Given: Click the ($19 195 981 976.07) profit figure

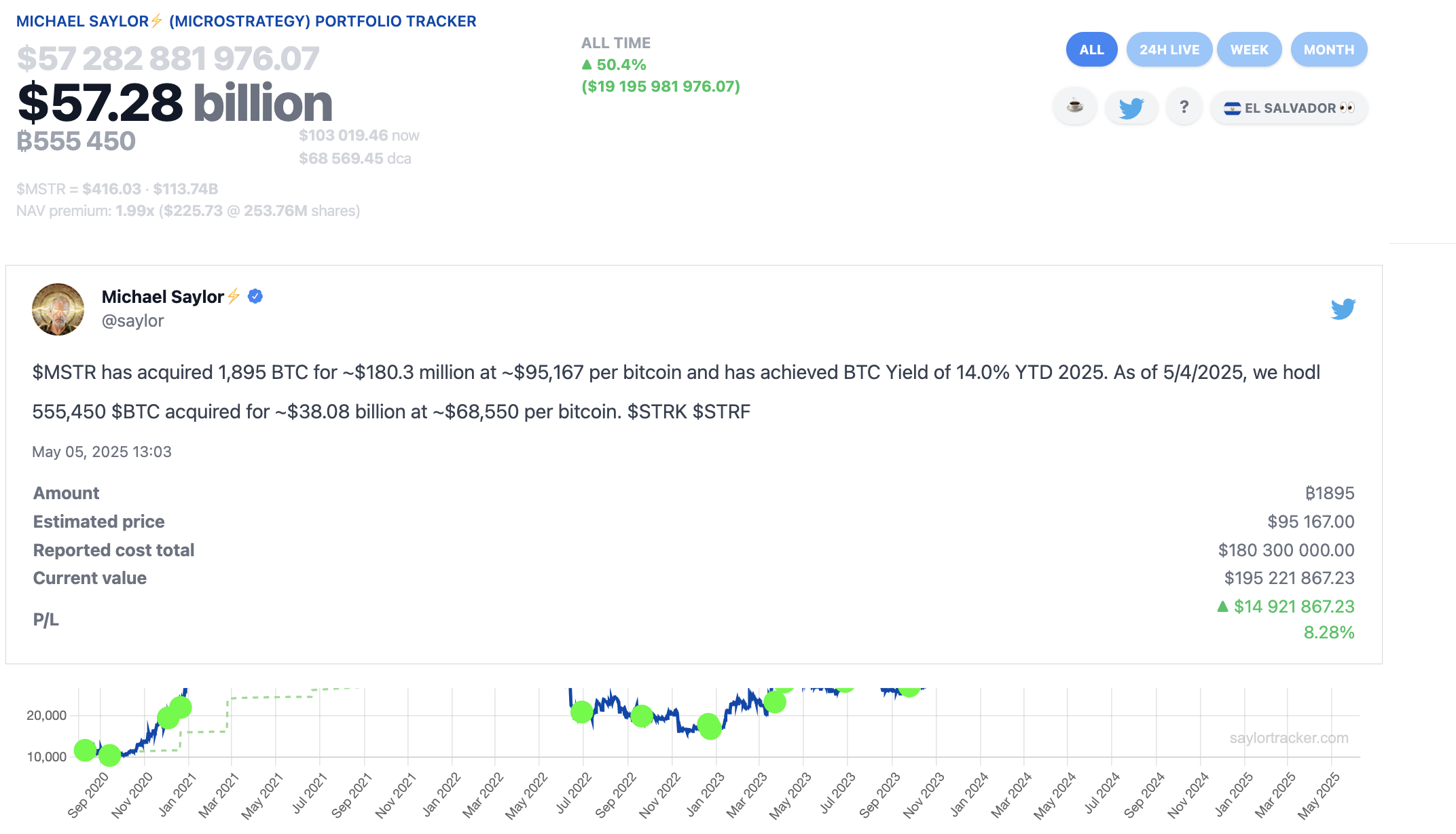Looking at the screenshot, I should [x=661, y=86].
